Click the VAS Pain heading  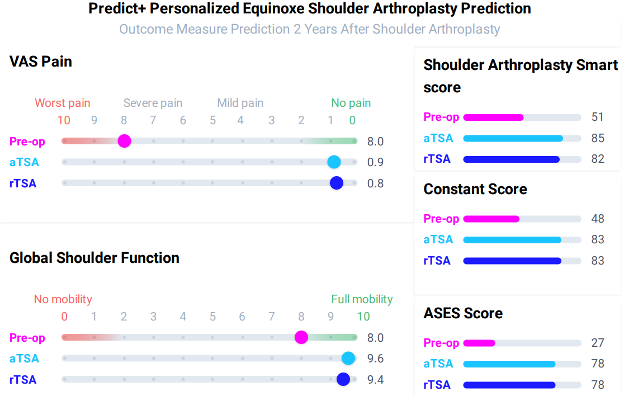tap(41, 62)
